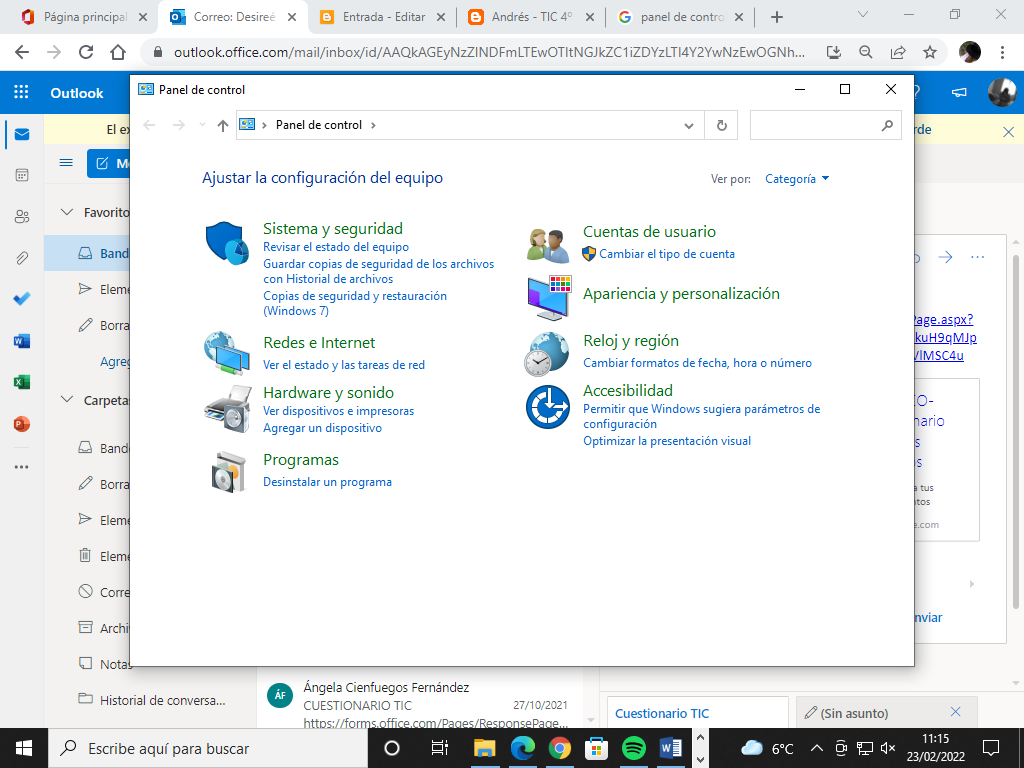Open Windows Start menu
The height and width of the screenshot is (768, 1024).
24,748
